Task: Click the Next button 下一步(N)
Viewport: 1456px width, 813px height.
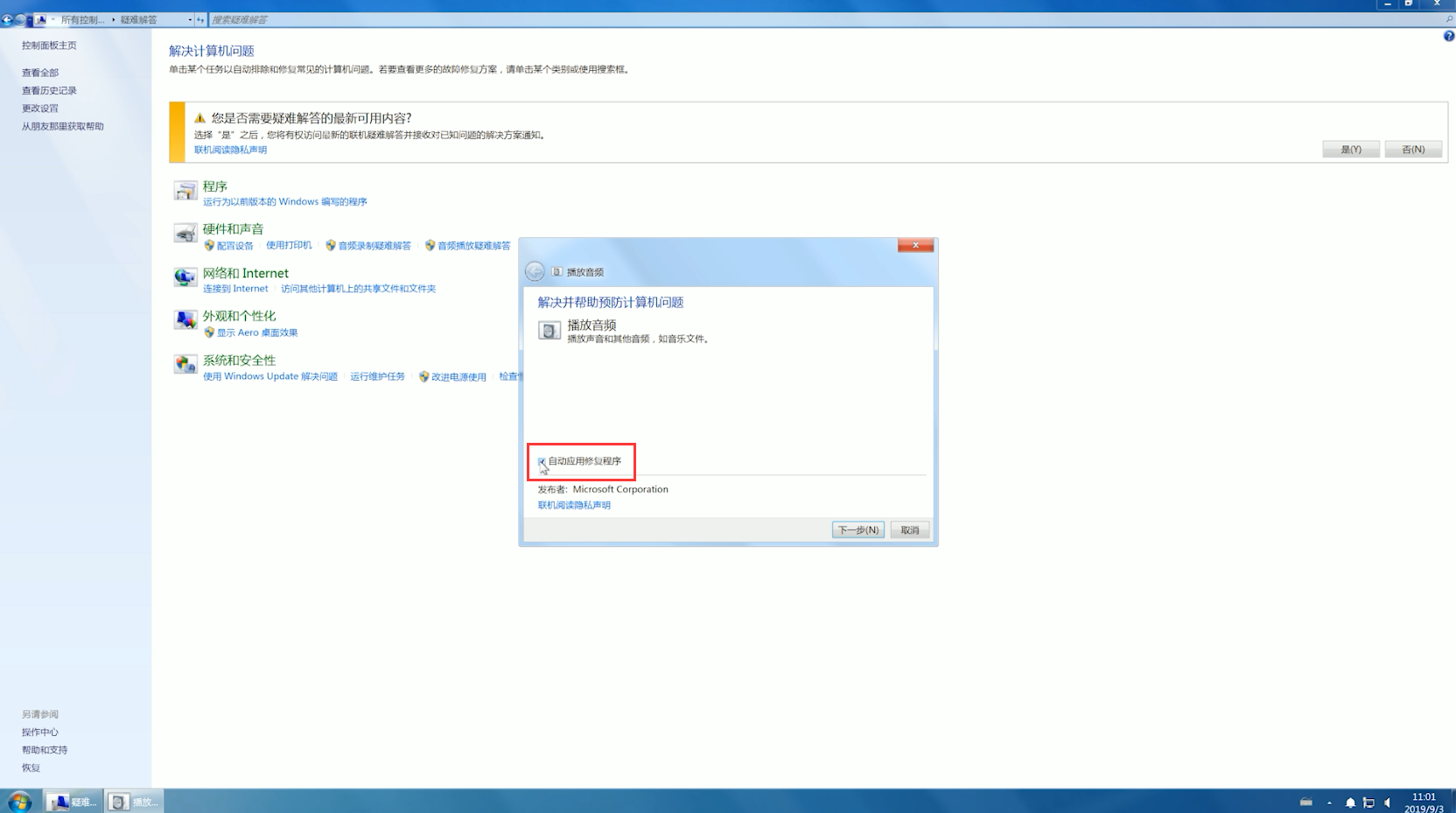Action: pos(858,529)
